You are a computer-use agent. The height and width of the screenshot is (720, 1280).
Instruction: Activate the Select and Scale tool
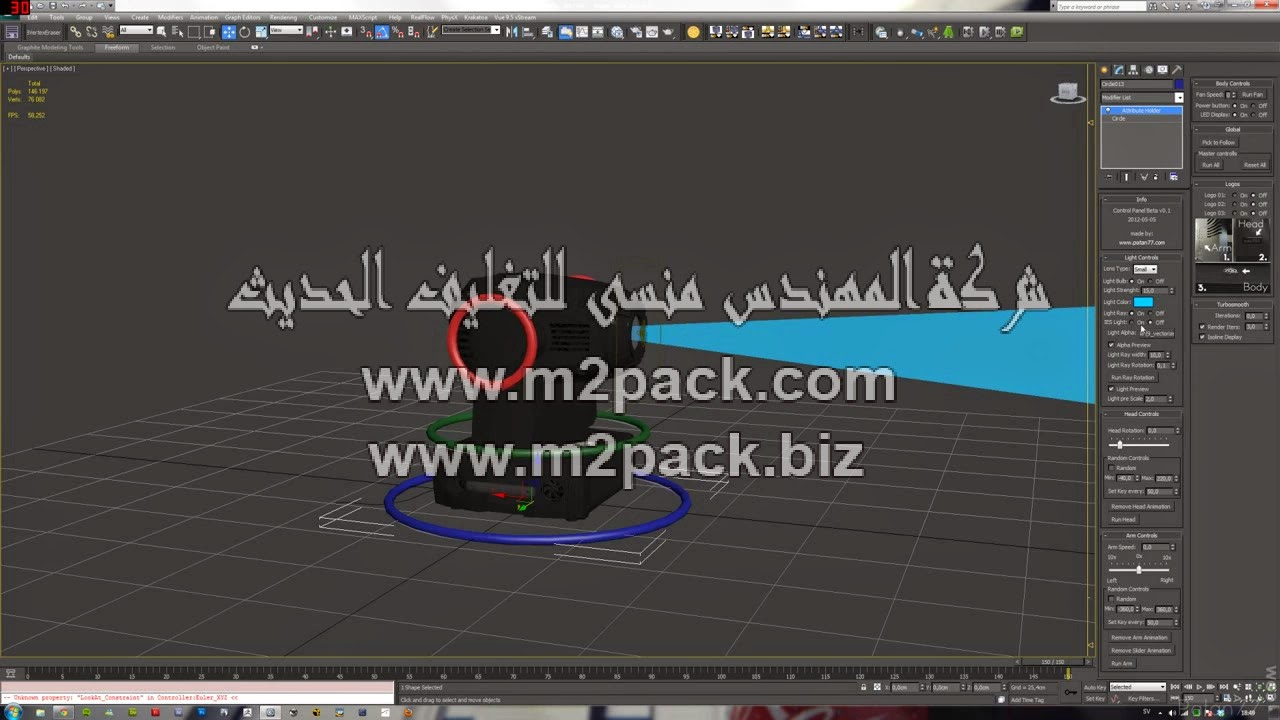point(261,32)
